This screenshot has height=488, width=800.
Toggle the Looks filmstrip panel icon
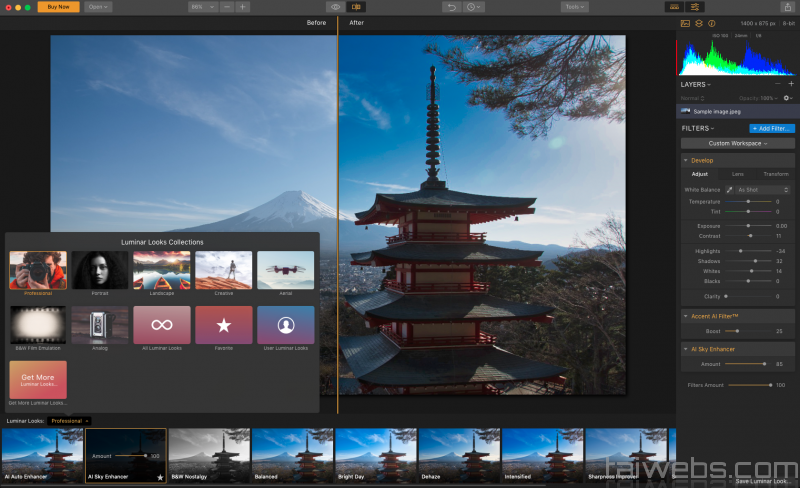(x=673, y=7)
